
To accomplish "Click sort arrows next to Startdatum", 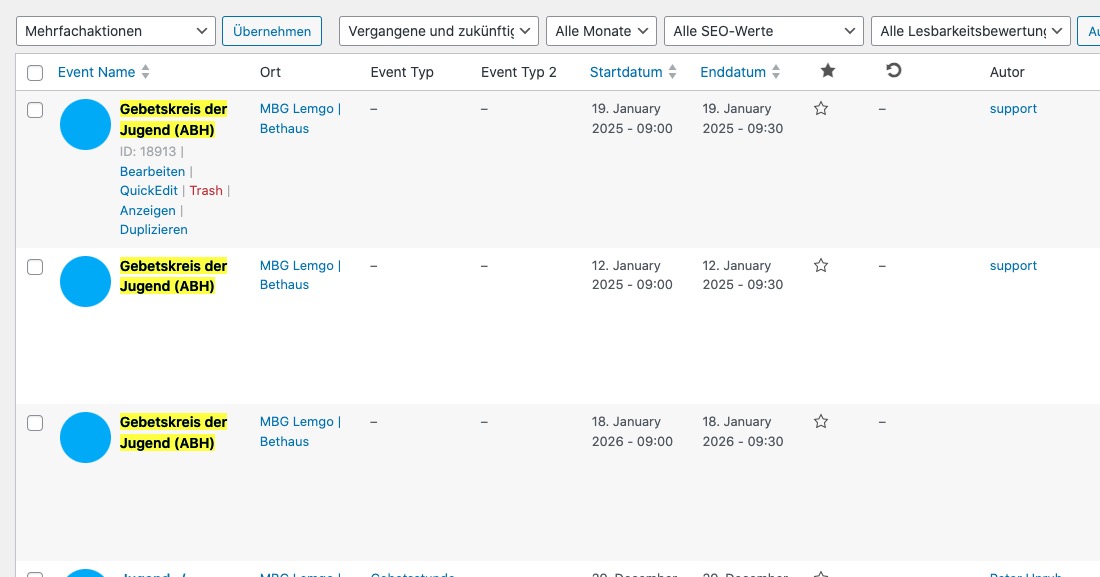I will coord(672,72).
